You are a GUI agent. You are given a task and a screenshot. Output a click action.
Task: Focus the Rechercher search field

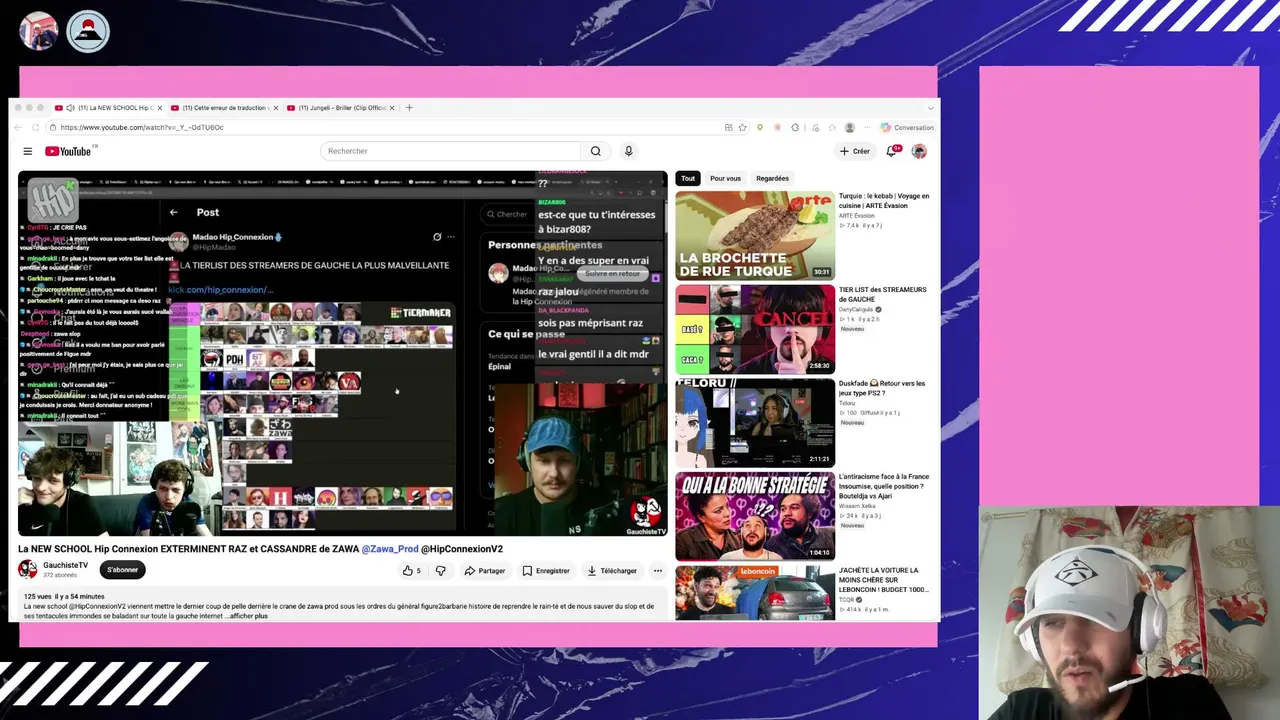[x=450, y=151]
